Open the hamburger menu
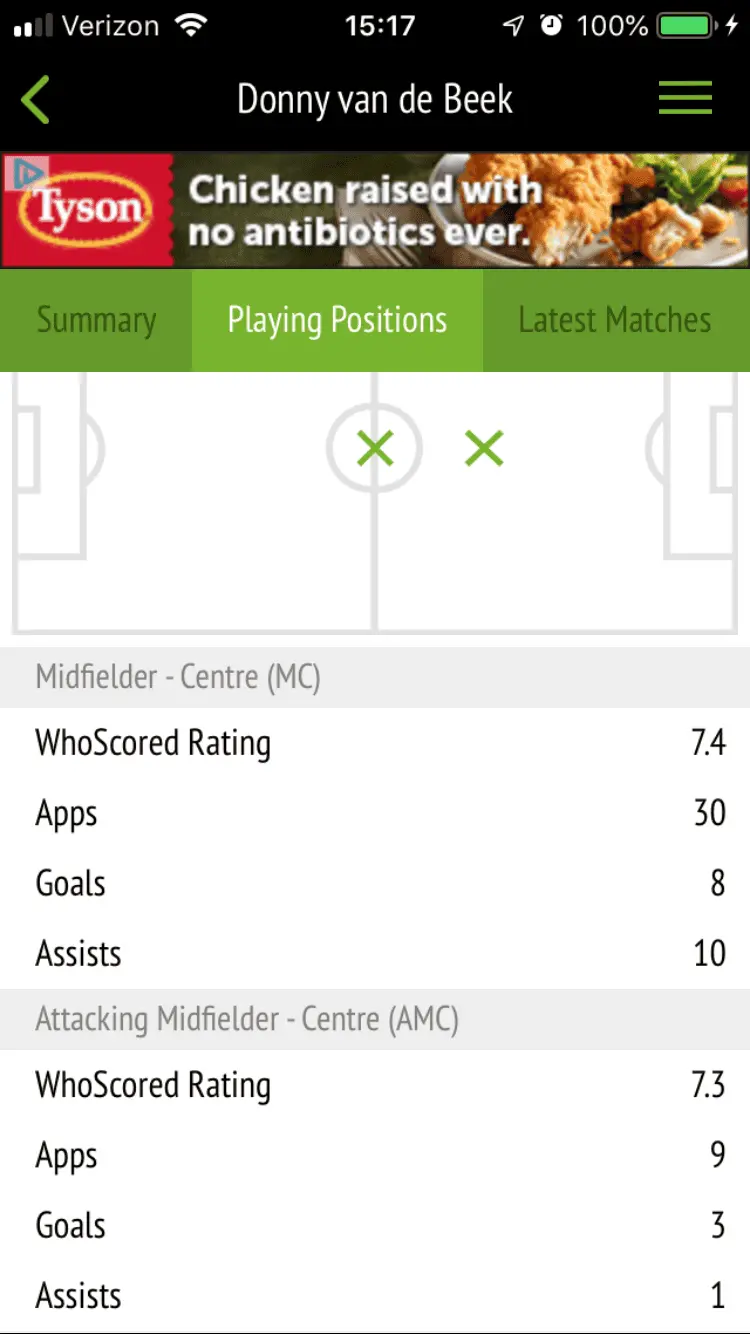Viewport: 750px width, 1334px height. tap(685, 98)
